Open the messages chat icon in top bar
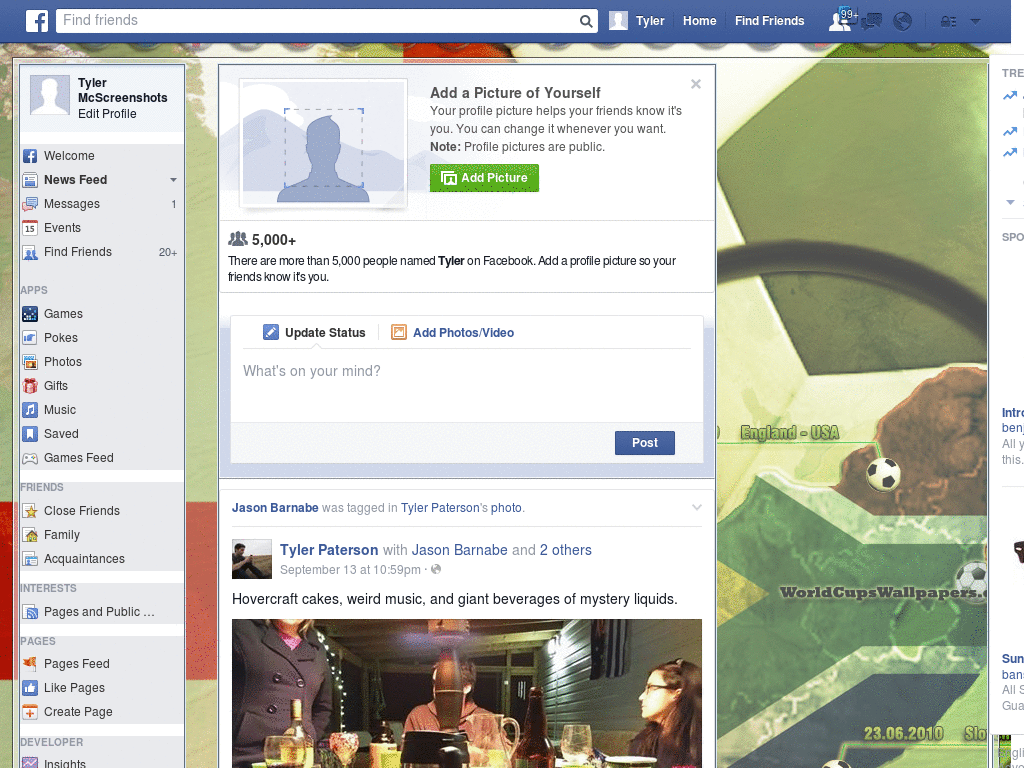The image size is (1024, 768). (871, 21)
